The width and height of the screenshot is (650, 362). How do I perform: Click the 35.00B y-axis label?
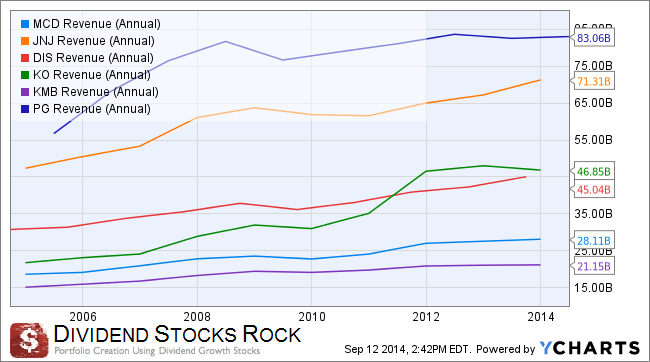[x=593, y=214]
